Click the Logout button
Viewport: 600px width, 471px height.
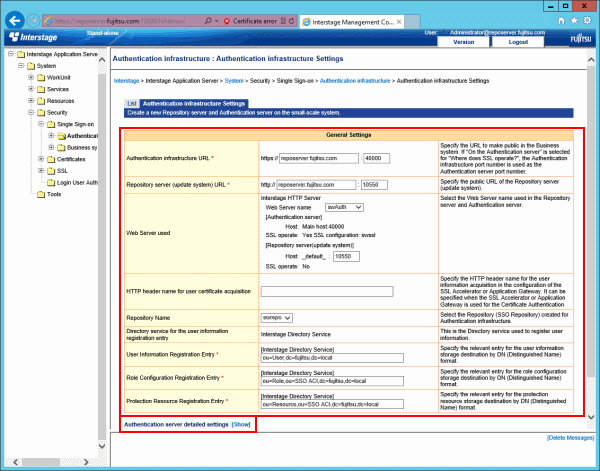coord(518,42)
